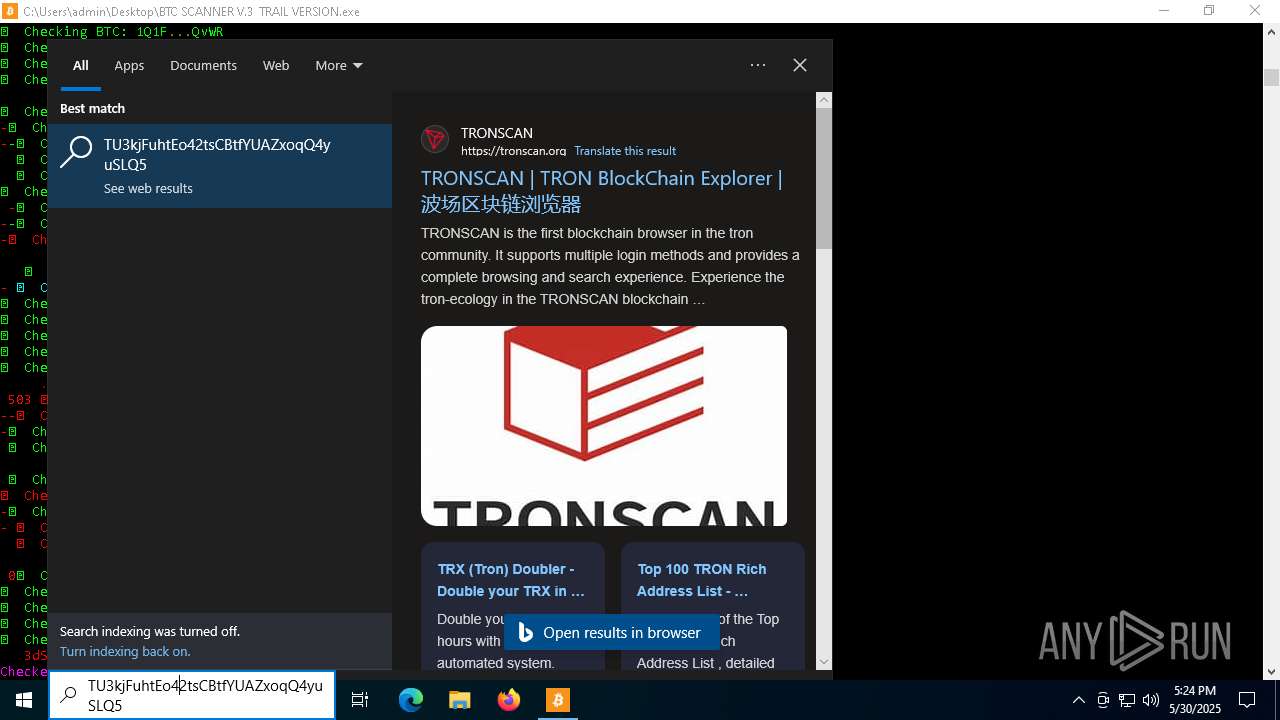
Task: Open Task View on the taskbar
Action: pyautogui.click(x=360, y=700)
